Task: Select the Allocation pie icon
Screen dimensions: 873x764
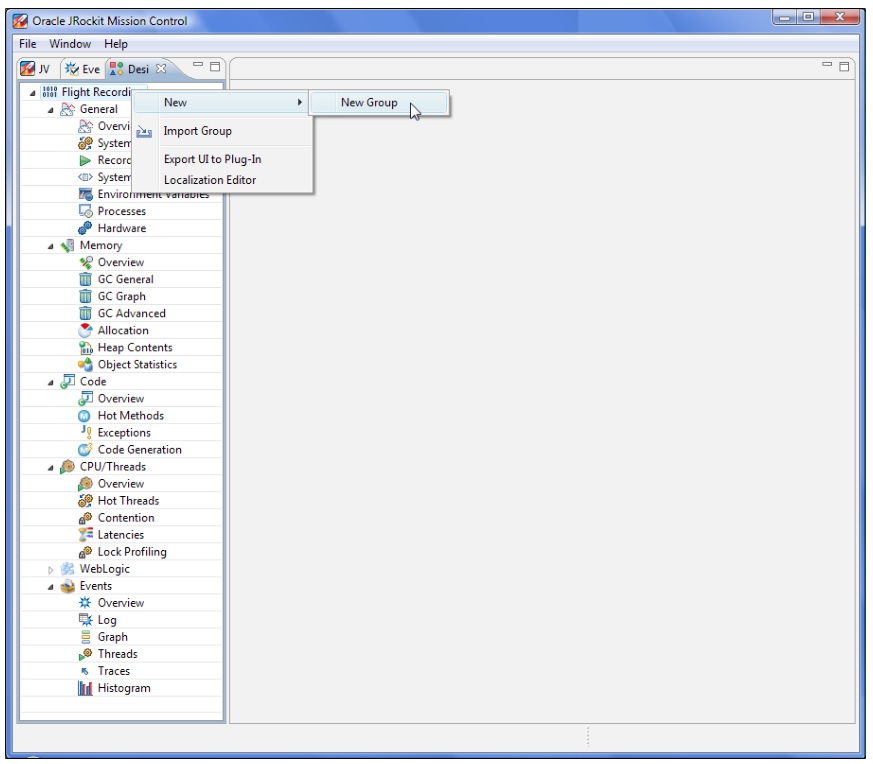Action: click(x=86, y=330)
